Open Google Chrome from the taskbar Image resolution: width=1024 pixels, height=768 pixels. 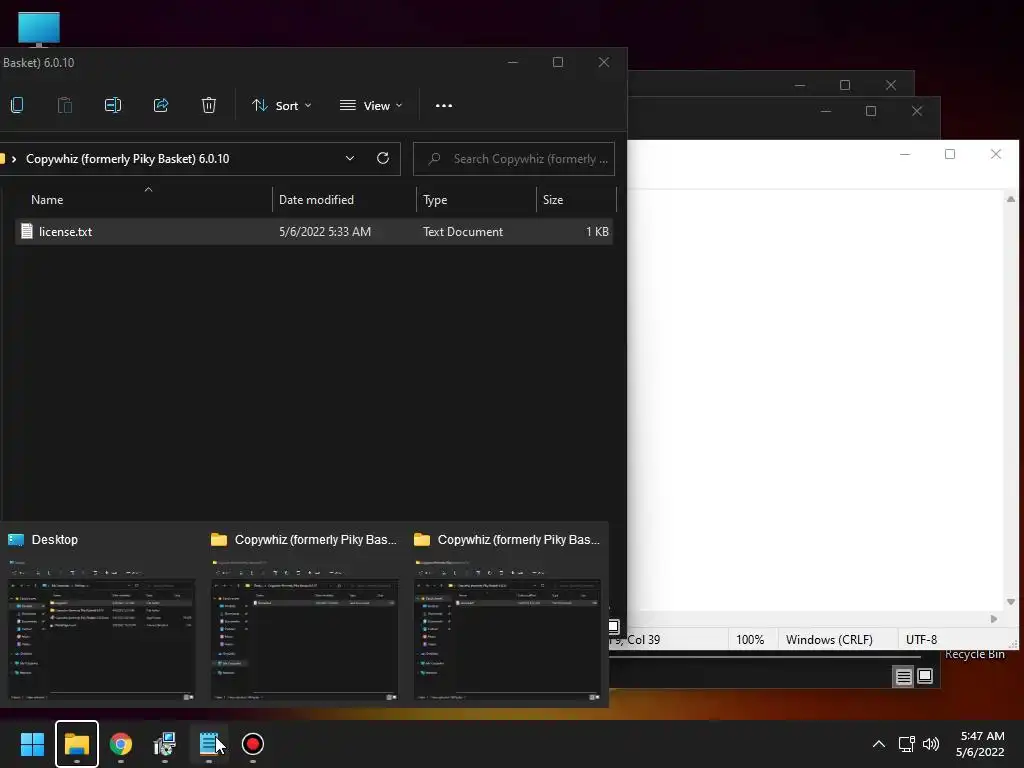click(121, 744)
